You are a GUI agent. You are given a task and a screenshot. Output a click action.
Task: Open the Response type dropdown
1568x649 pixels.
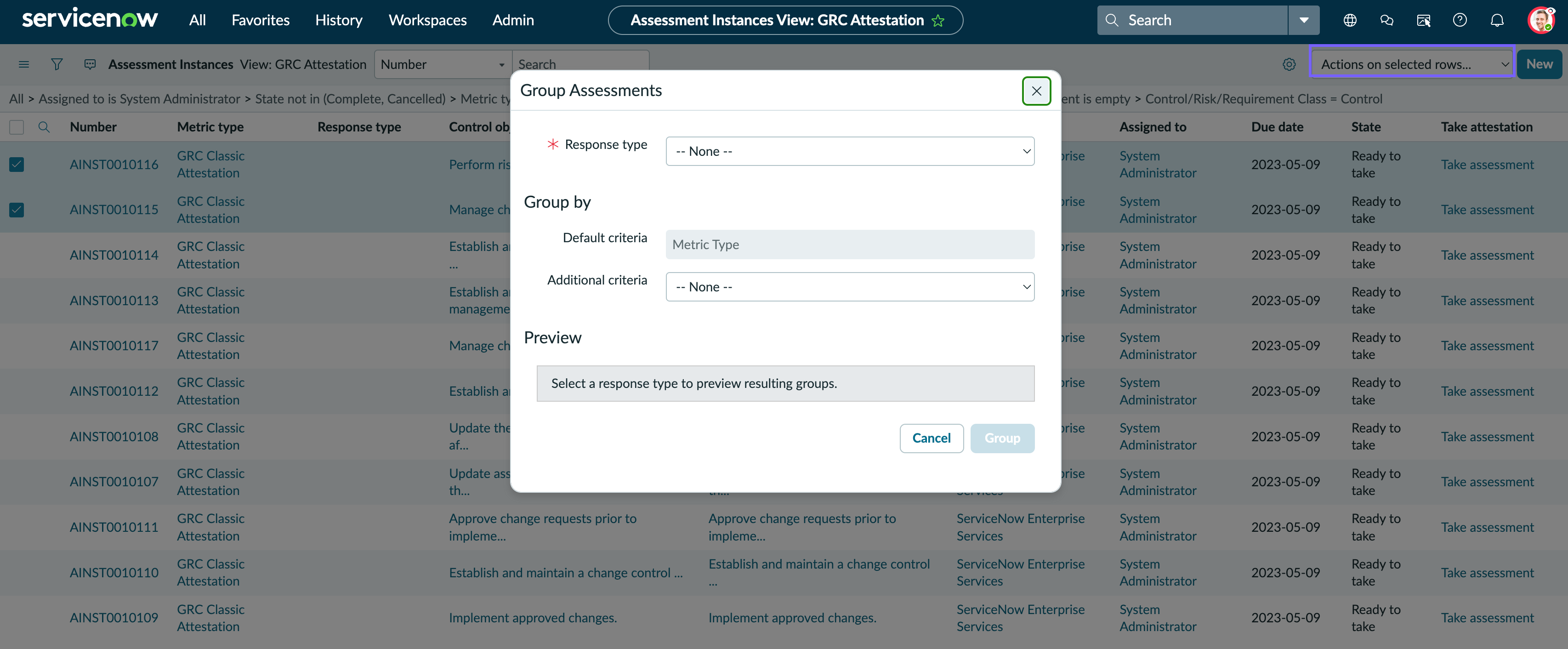click(850, 151)
